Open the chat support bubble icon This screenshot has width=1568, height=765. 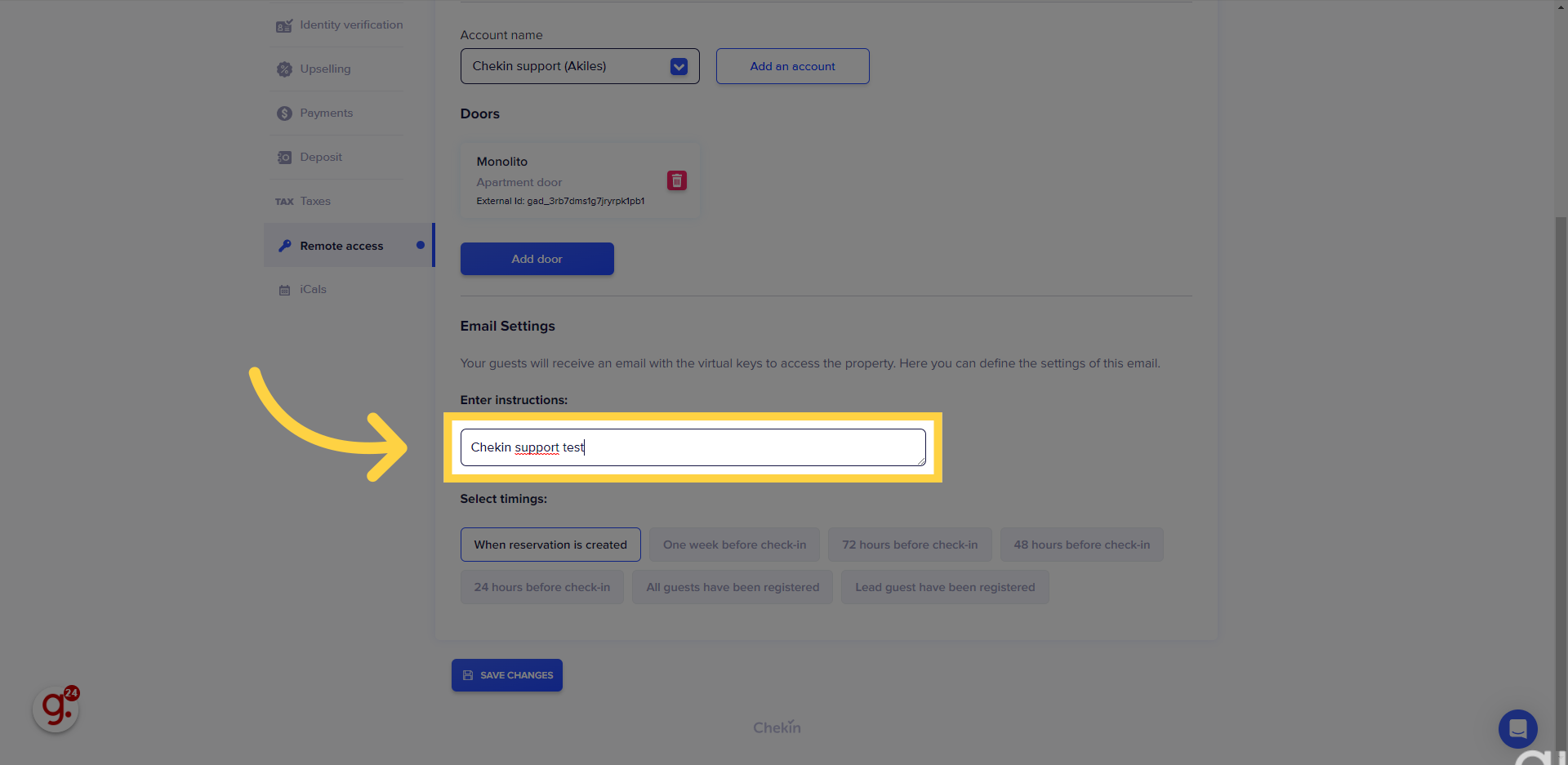(x=1517, y=728)
